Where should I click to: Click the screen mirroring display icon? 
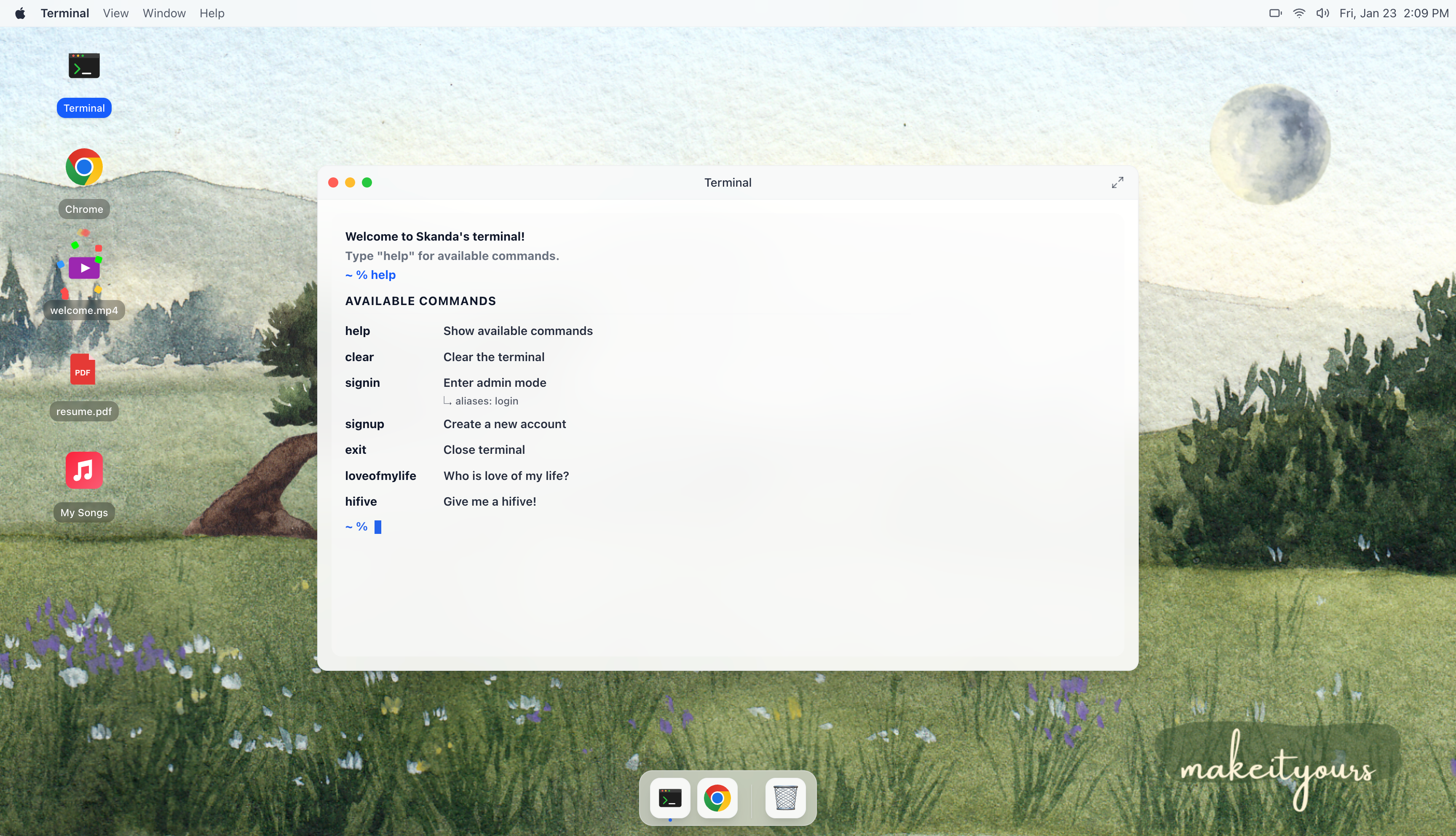1275,13
